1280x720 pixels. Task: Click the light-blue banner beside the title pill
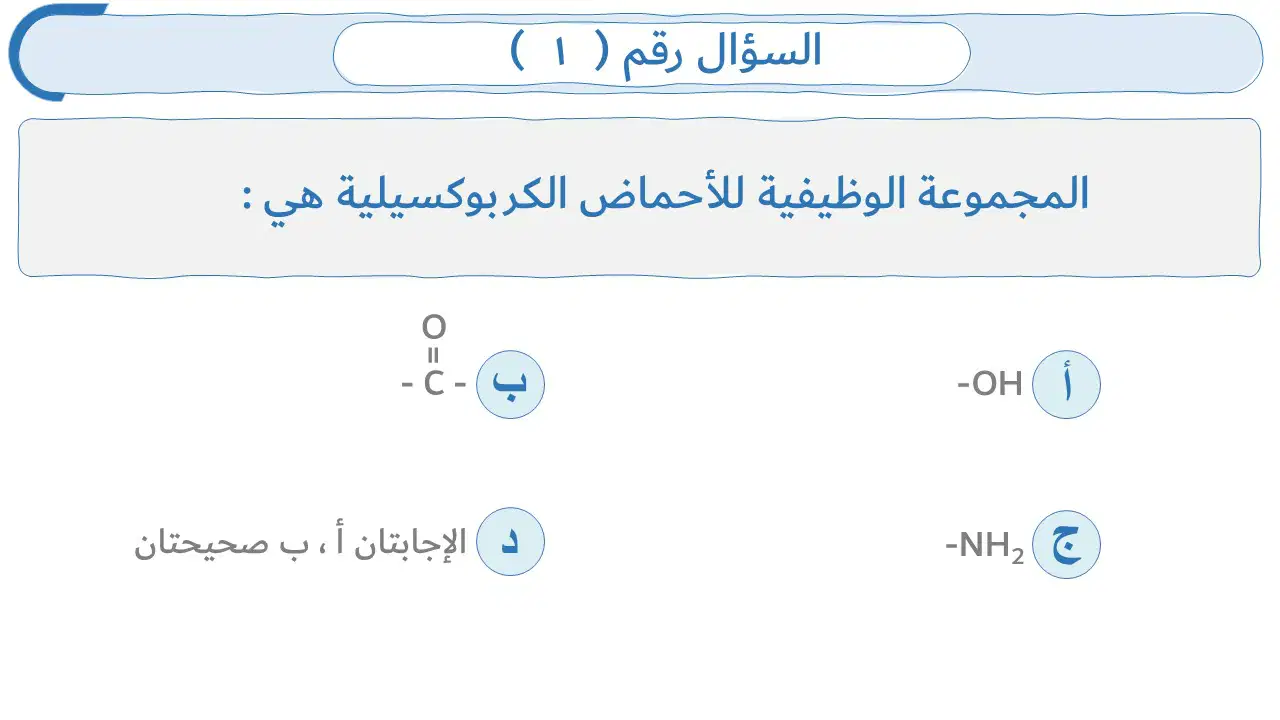[1115, 53]
